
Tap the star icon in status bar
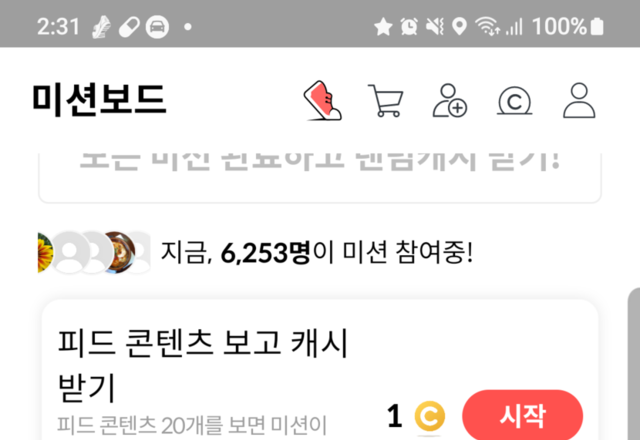coord(383,27)
